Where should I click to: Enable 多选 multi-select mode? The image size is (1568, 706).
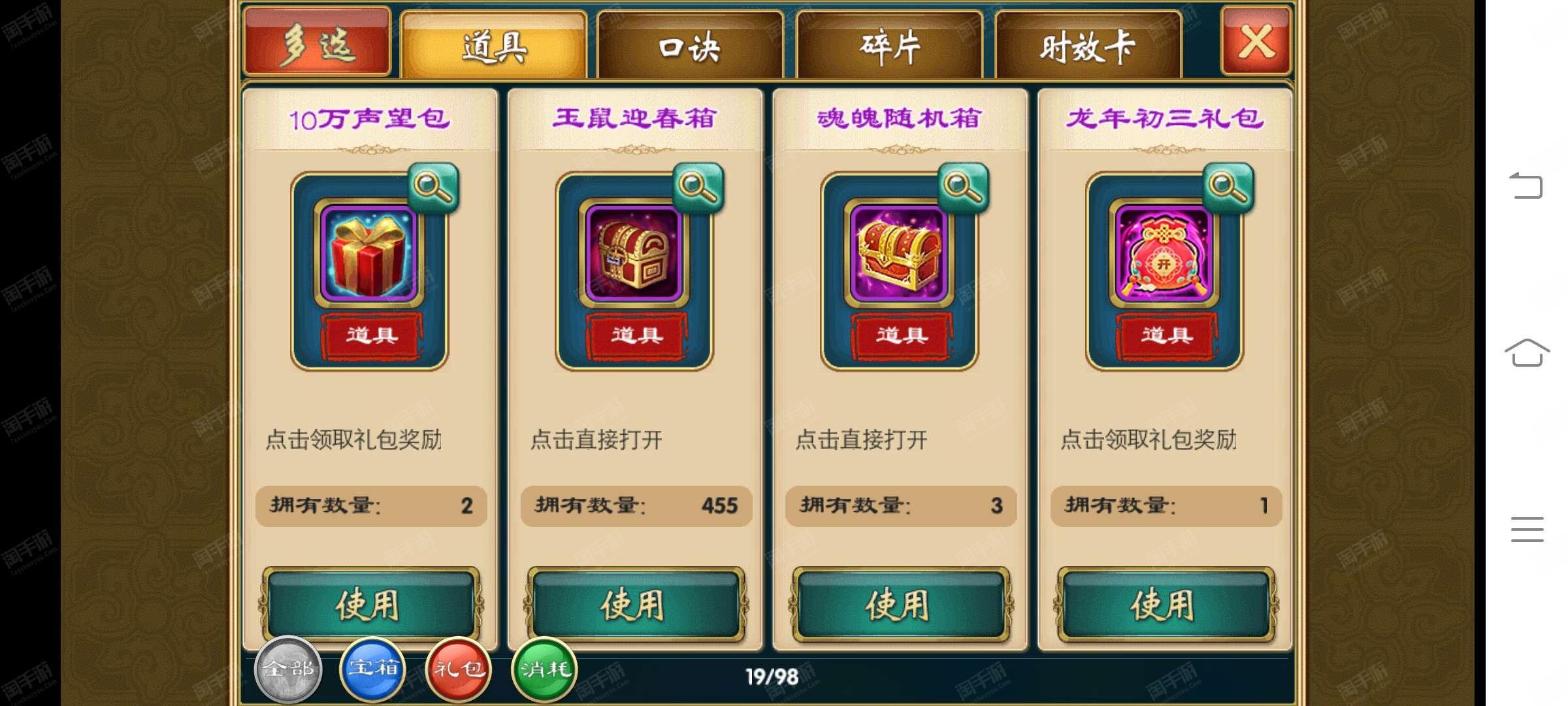[x=317, y=42]
